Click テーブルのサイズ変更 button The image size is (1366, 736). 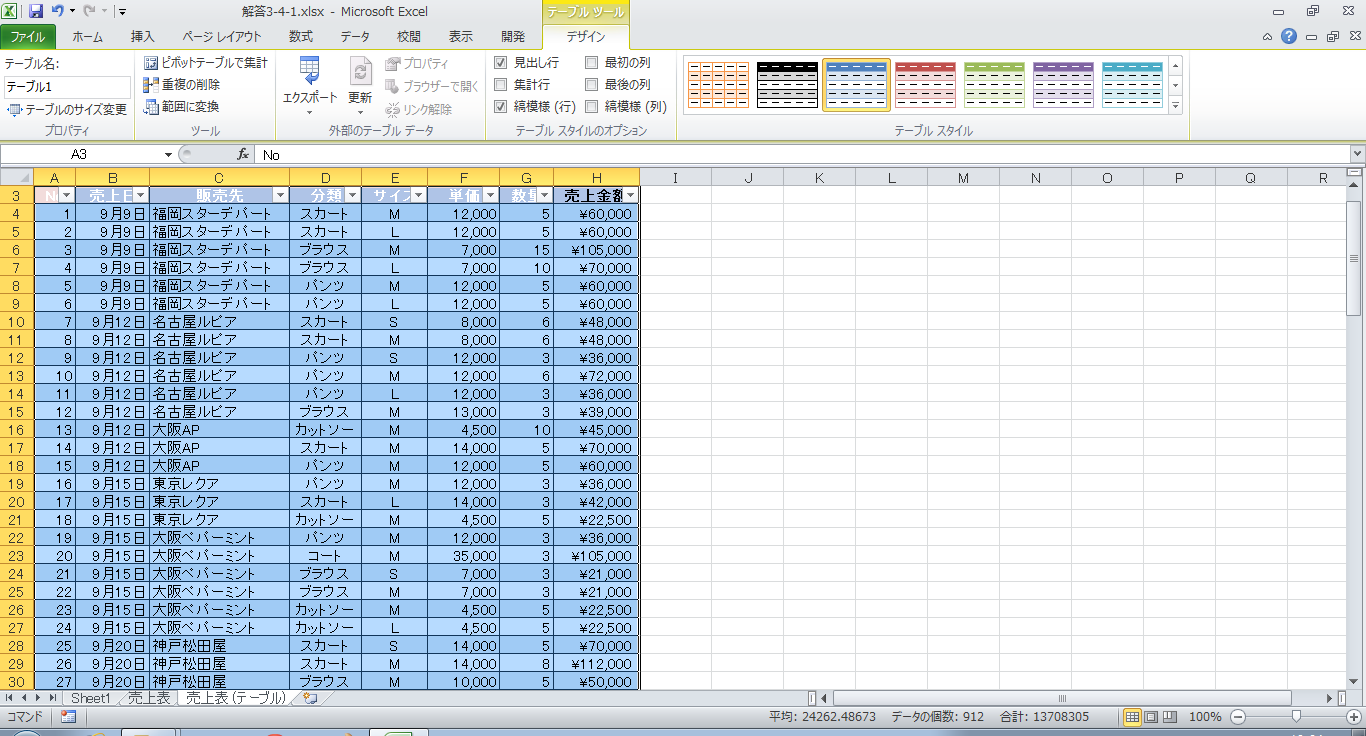68,110
